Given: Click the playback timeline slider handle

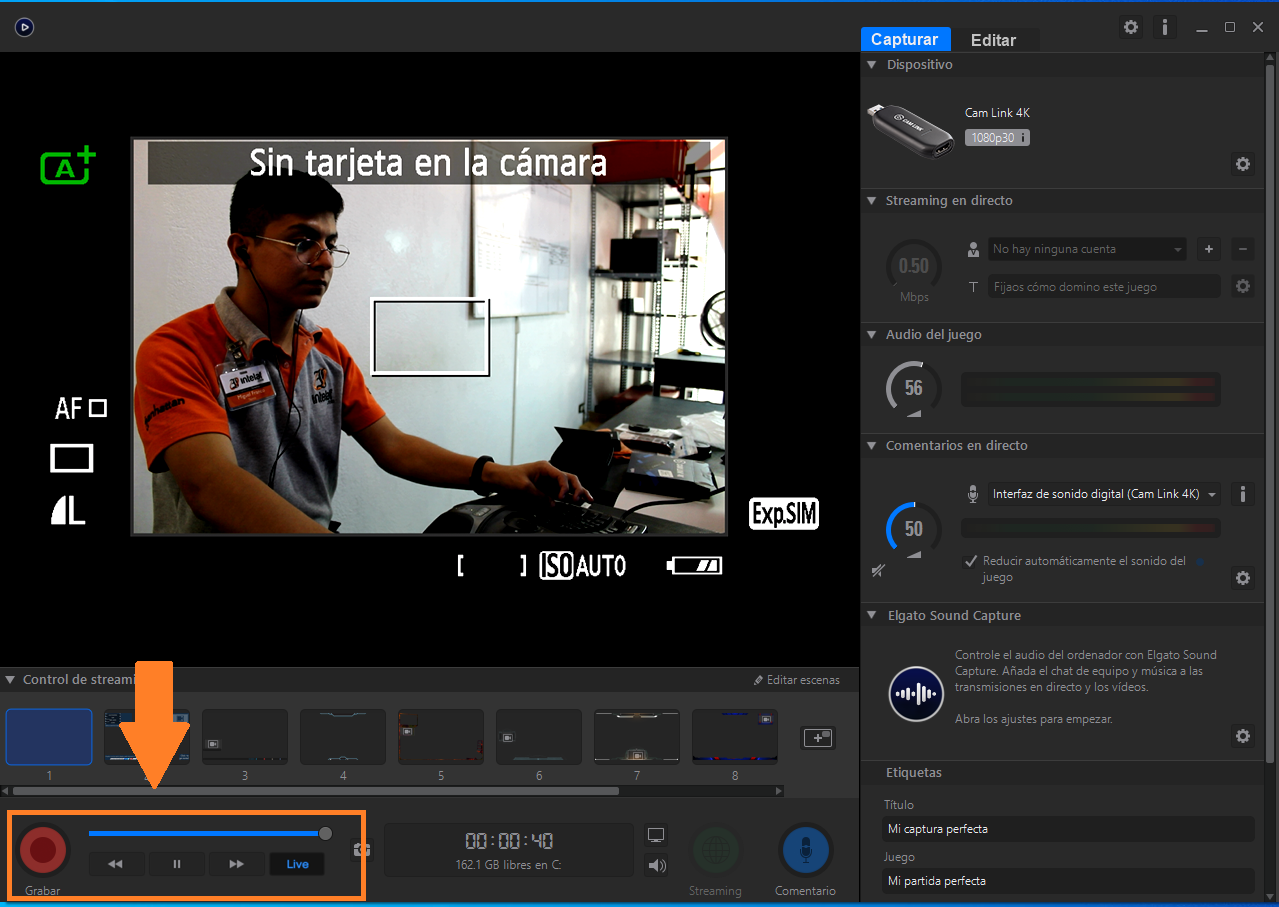Looking at the screenshot, I should point(325,833).
